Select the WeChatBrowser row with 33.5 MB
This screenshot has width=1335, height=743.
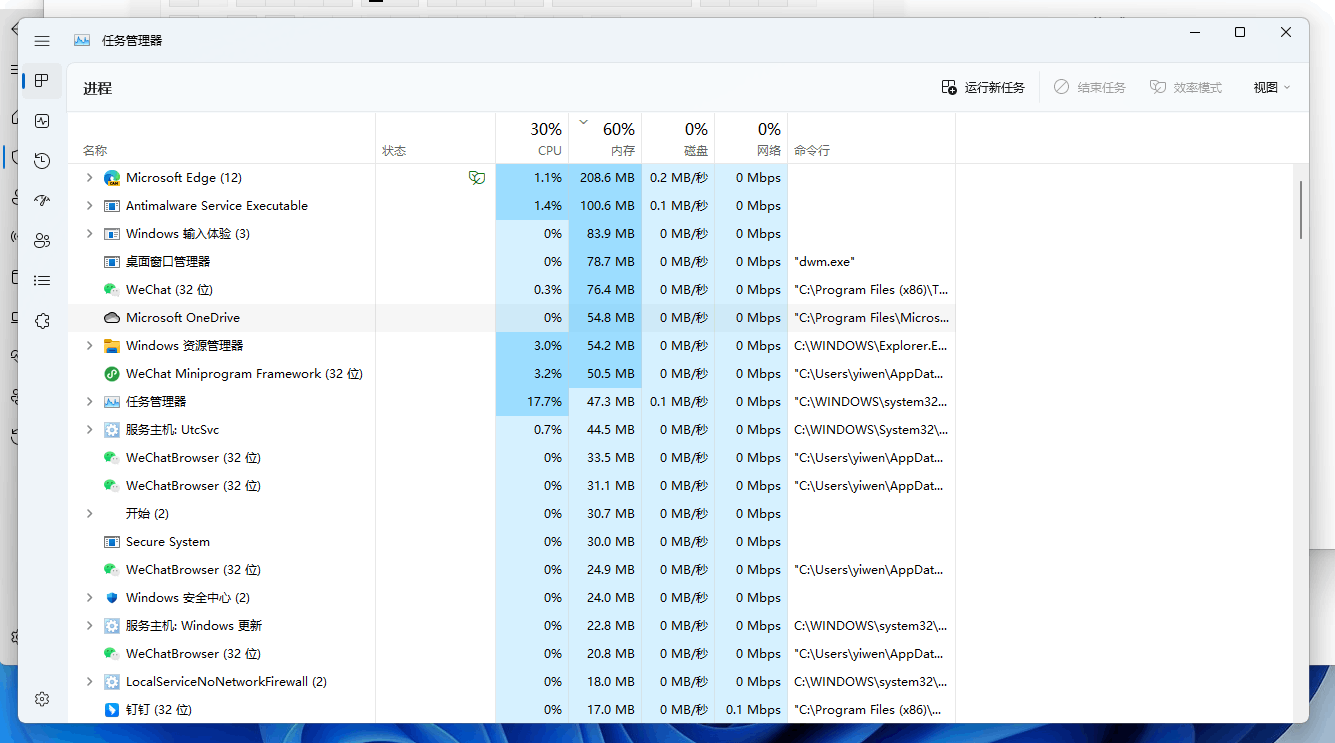pyautogui.click(x=511, y=458)
